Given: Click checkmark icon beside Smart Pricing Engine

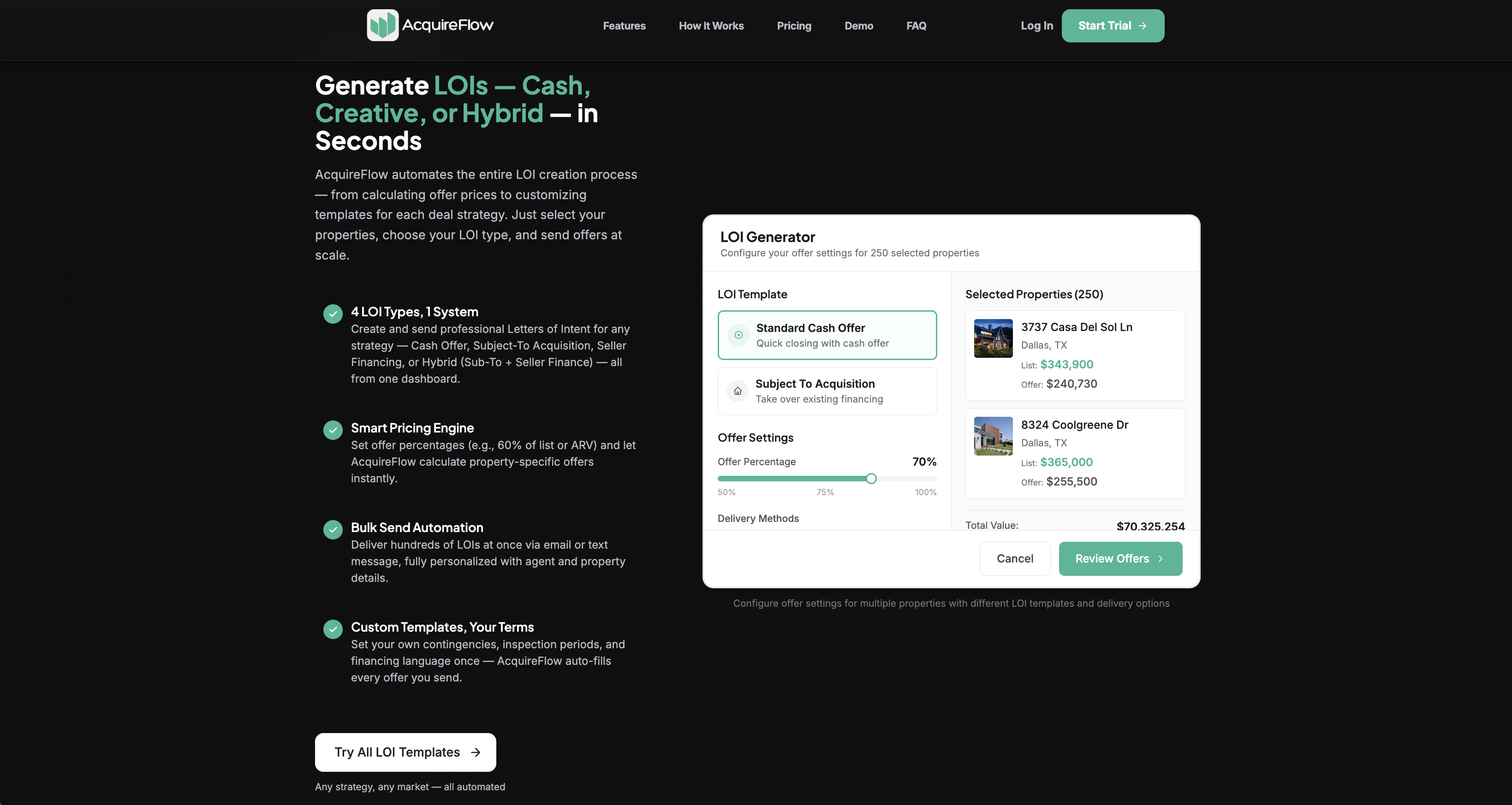Looking at the screenshot, I should [333, 430].
